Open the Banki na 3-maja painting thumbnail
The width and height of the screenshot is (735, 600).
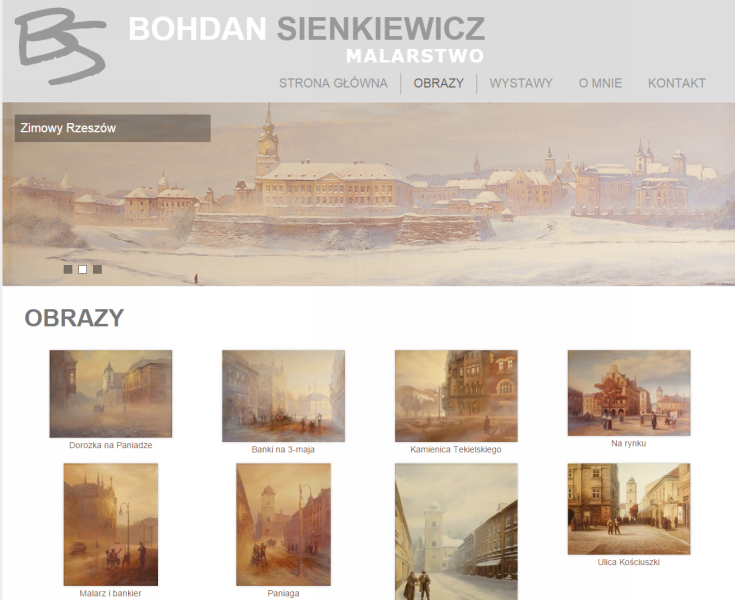point(283,396)
